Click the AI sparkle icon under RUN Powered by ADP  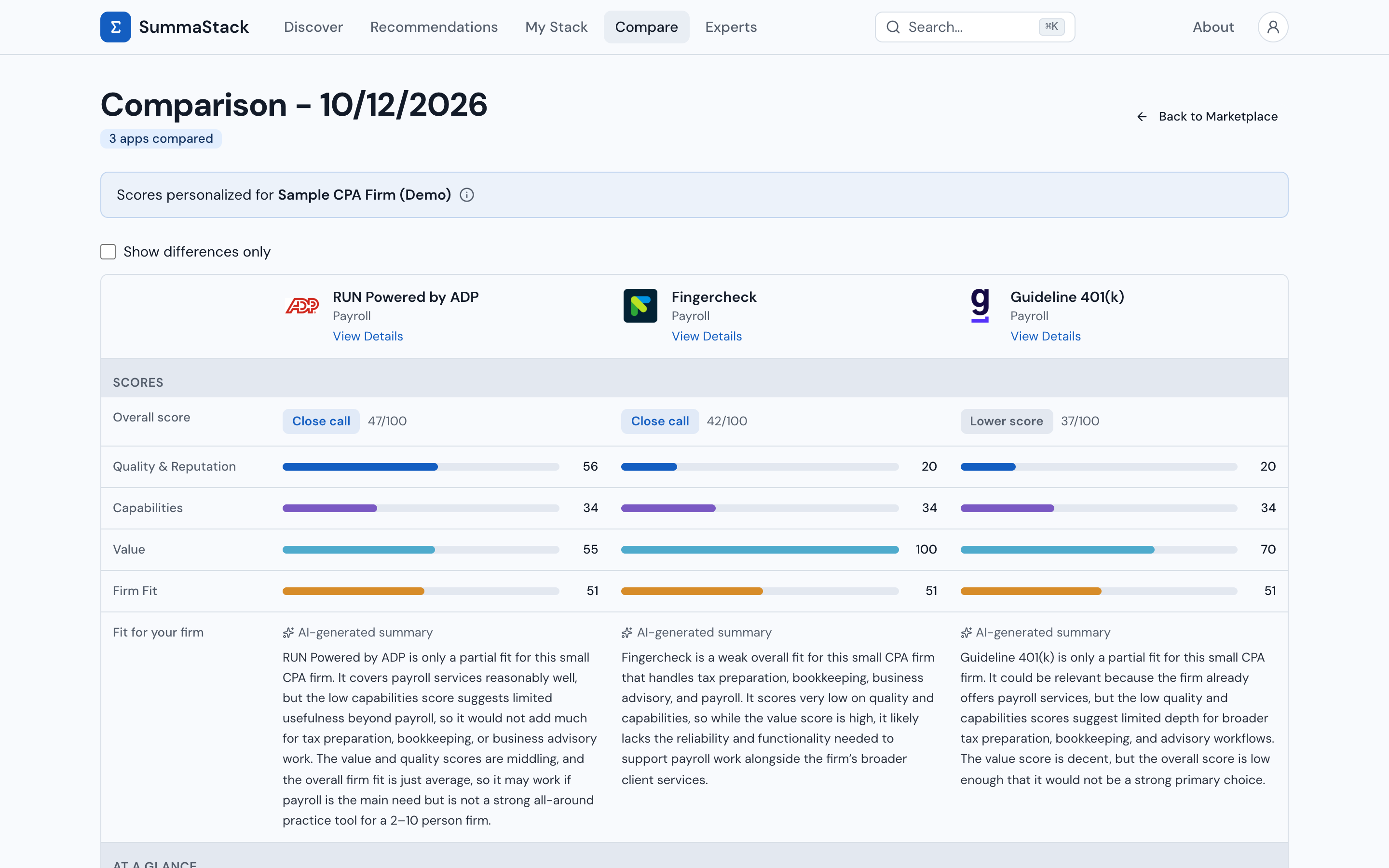point(288,633)
